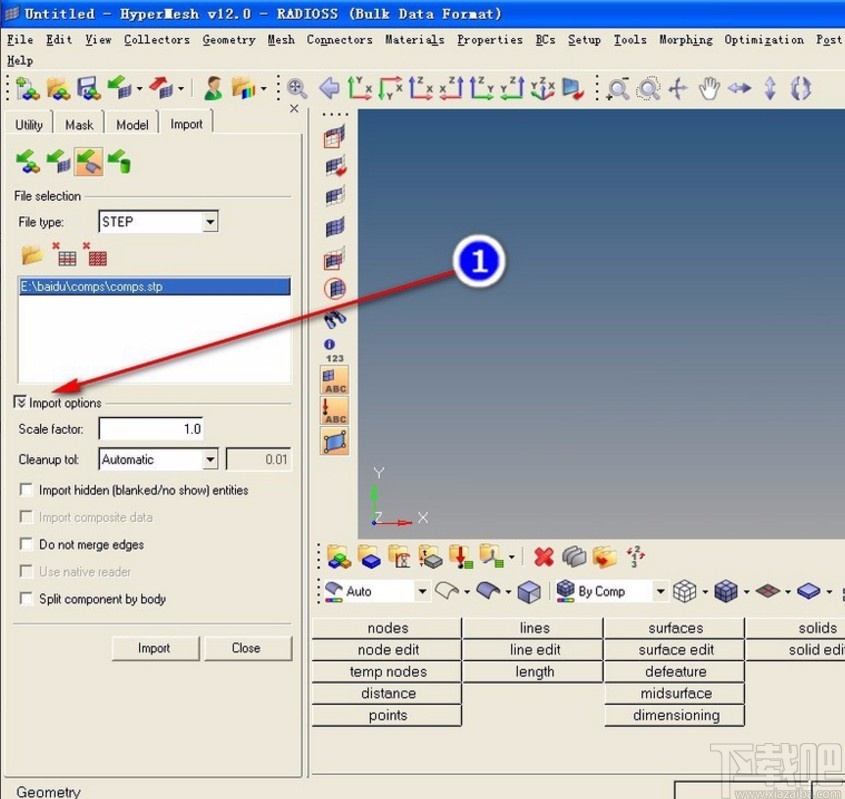Switch to the Model tab
The image size is (845, 799).
[x=132, y=125]
